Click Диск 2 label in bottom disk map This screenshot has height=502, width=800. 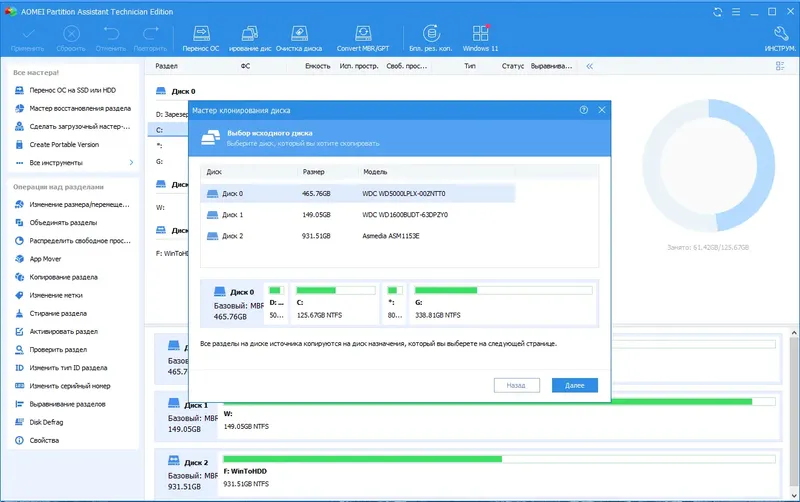tap(196, 463)
